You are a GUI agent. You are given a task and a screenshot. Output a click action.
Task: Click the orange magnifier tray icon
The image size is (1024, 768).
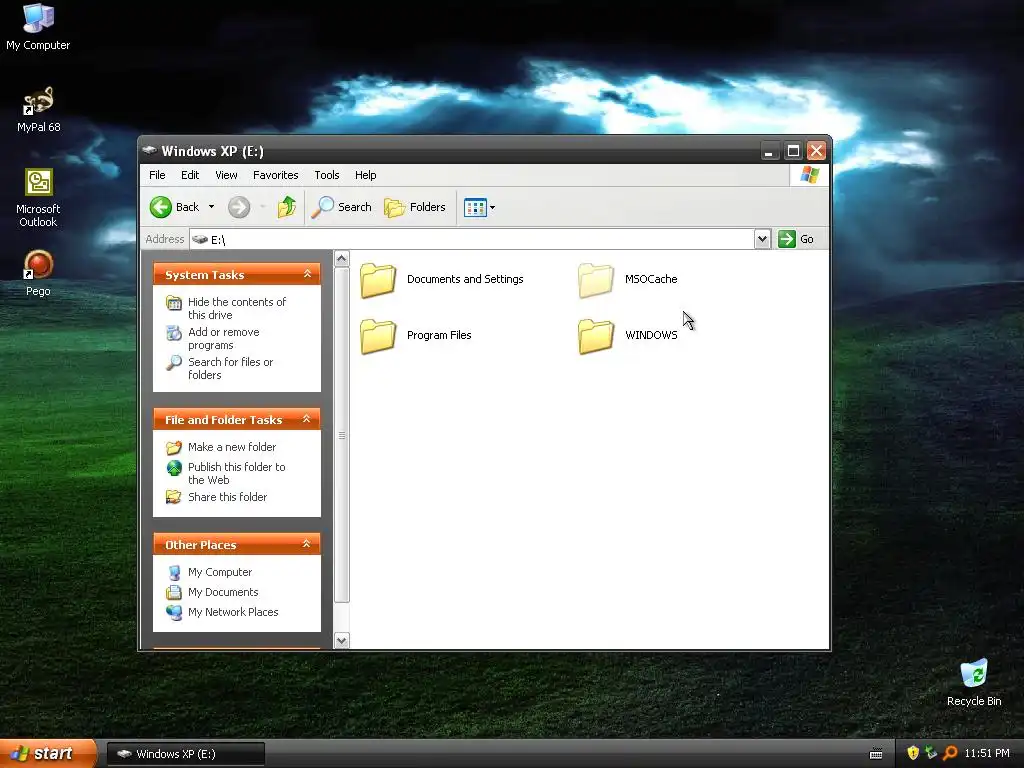(950, 753)
